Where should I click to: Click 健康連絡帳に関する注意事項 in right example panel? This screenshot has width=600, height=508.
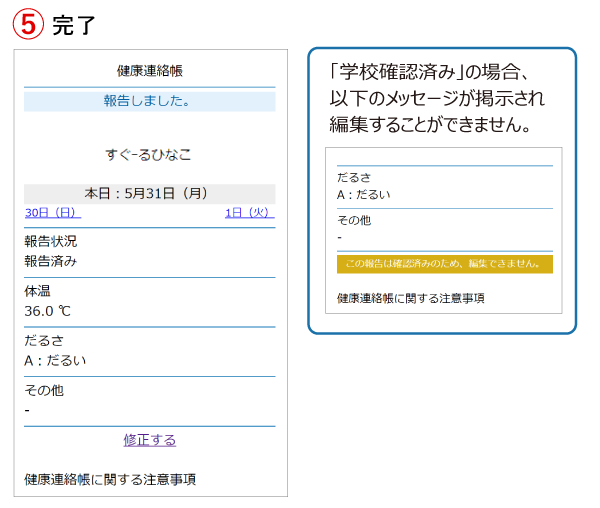point(411,298)
